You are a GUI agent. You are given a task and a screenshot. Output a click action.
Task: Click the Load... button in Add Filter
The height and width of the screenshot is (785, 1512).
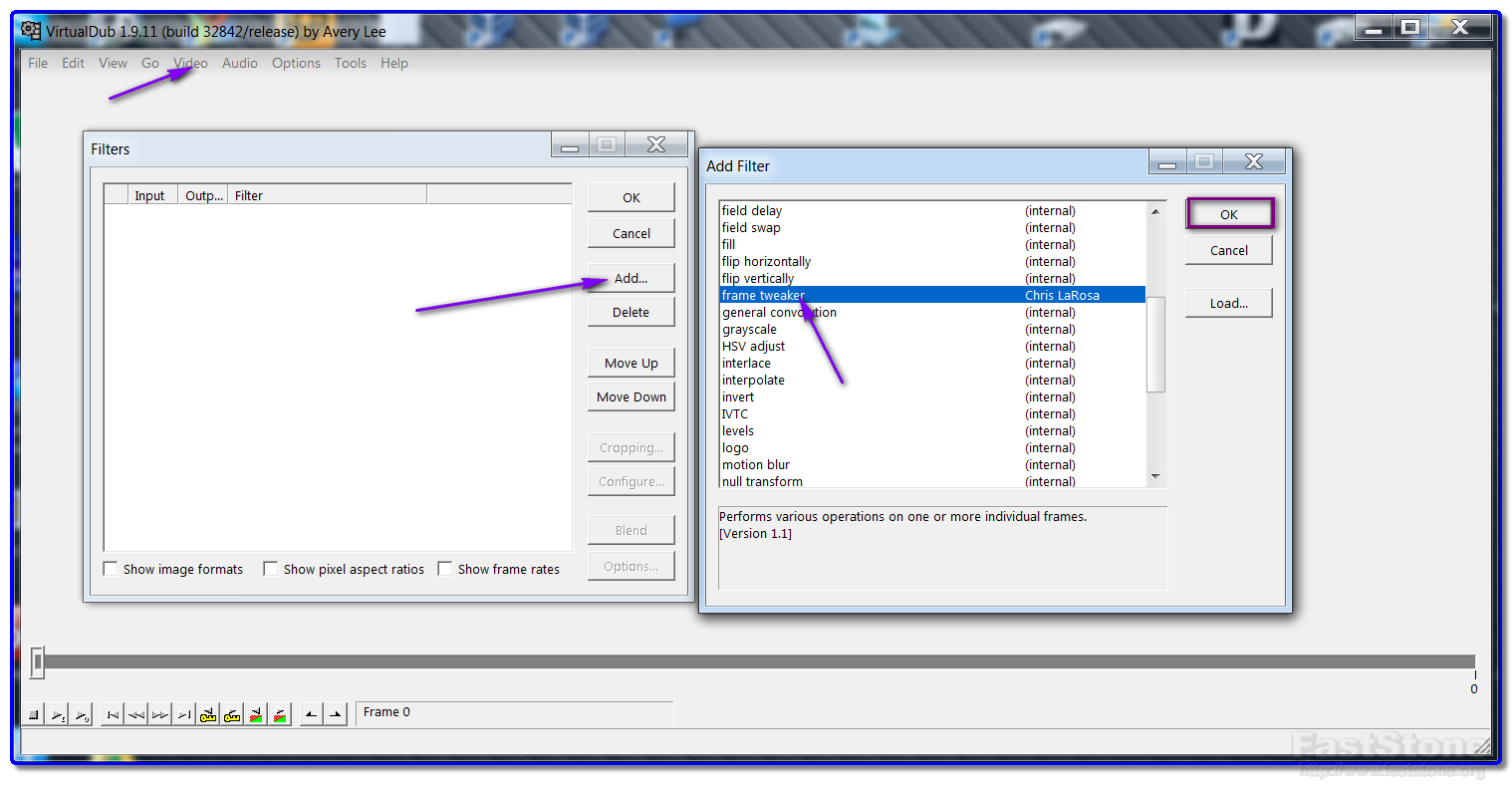[1229, 303]
